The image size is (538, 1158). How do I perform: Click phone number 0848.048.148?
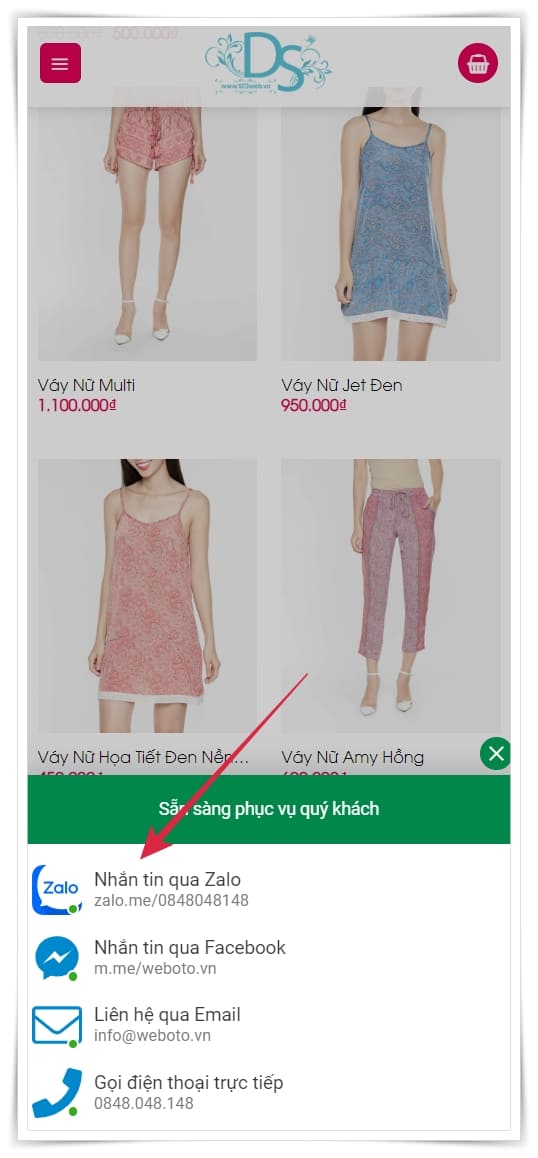[143, 1103]
